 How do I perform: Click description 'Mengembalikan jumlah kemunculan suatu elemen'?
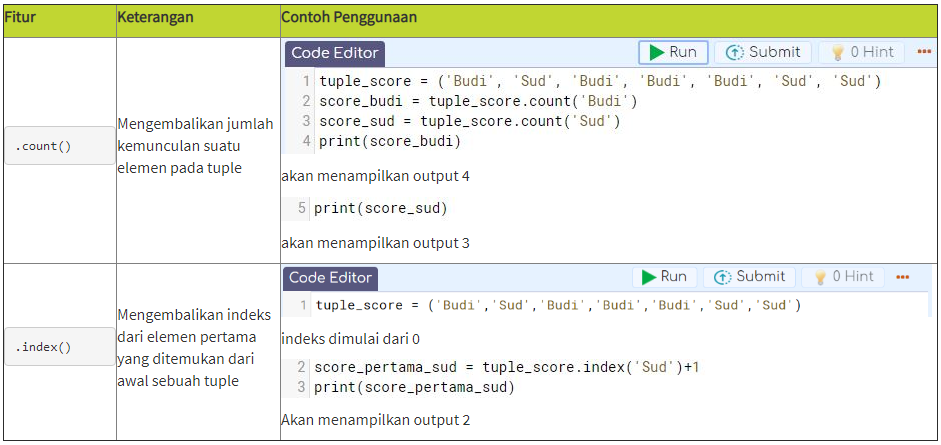click(196, 146)
